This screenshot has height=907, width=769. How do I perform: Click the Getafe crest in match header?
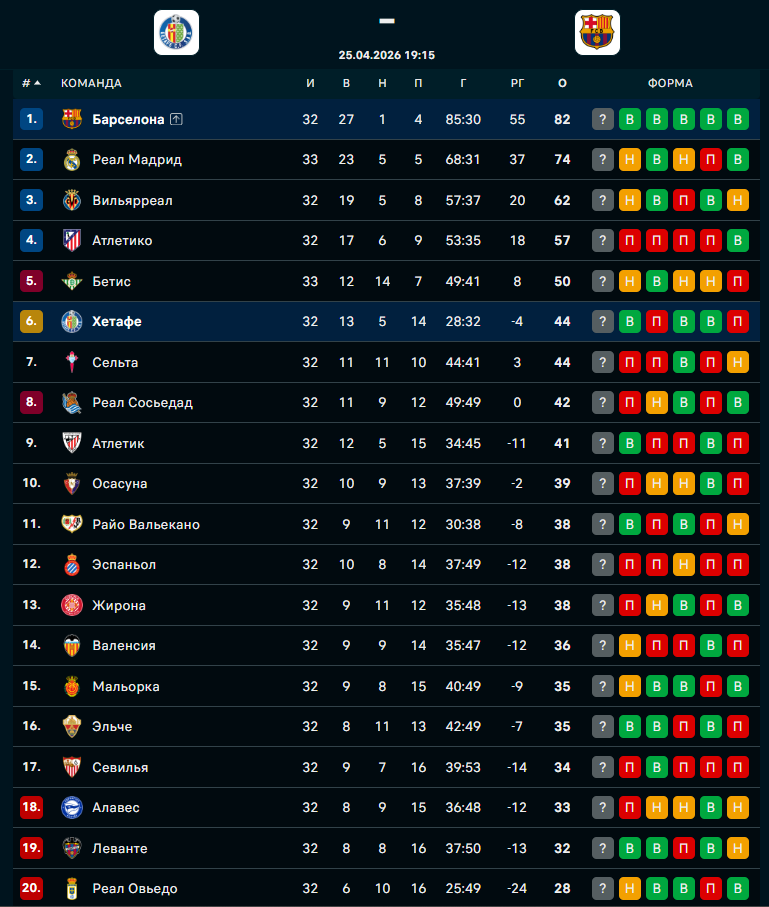tap(176, 32)
